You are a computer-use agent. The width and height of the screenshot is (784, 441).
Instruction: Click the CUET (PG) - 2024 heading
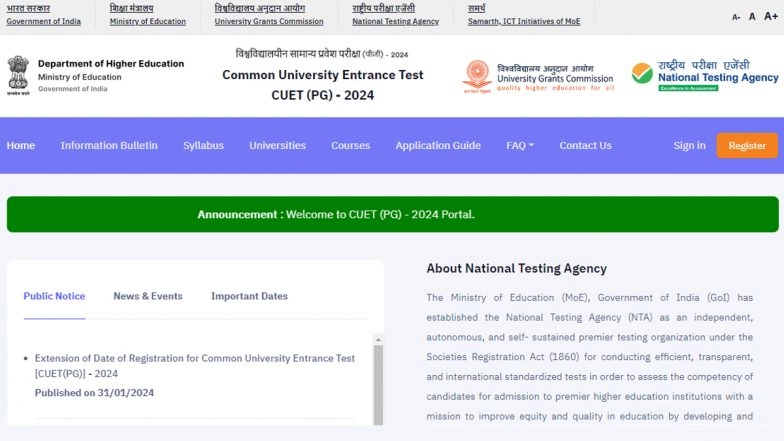pyautogui.click(x=322, y=95)
